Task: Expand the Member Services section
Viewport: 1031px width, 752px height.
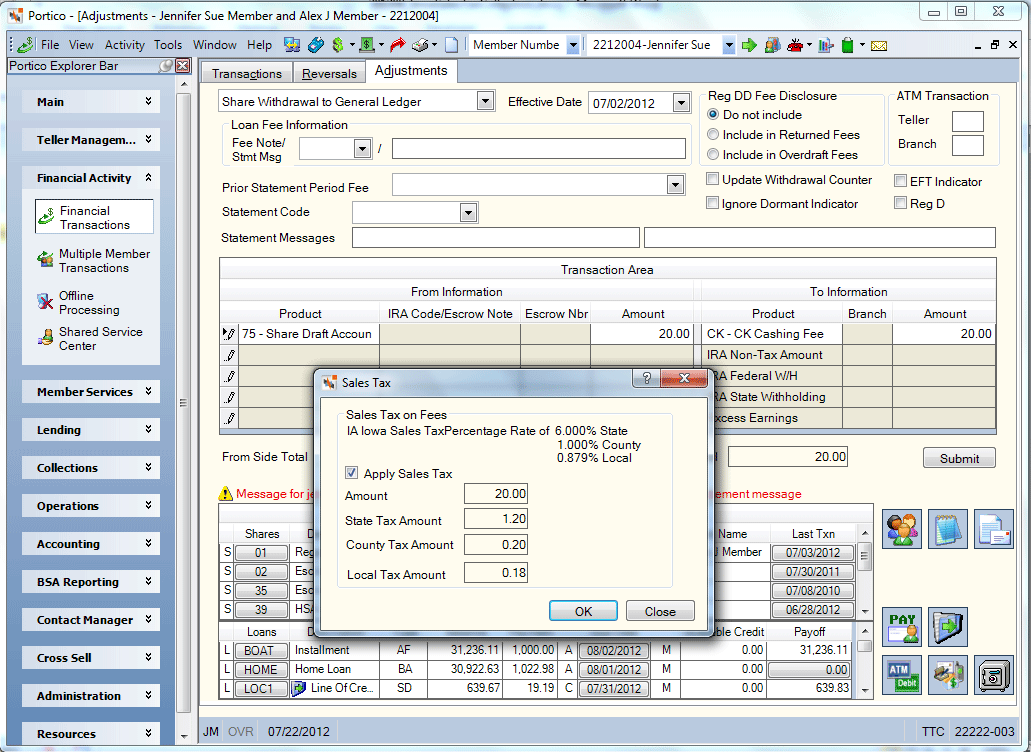Action: click(91, 391)
